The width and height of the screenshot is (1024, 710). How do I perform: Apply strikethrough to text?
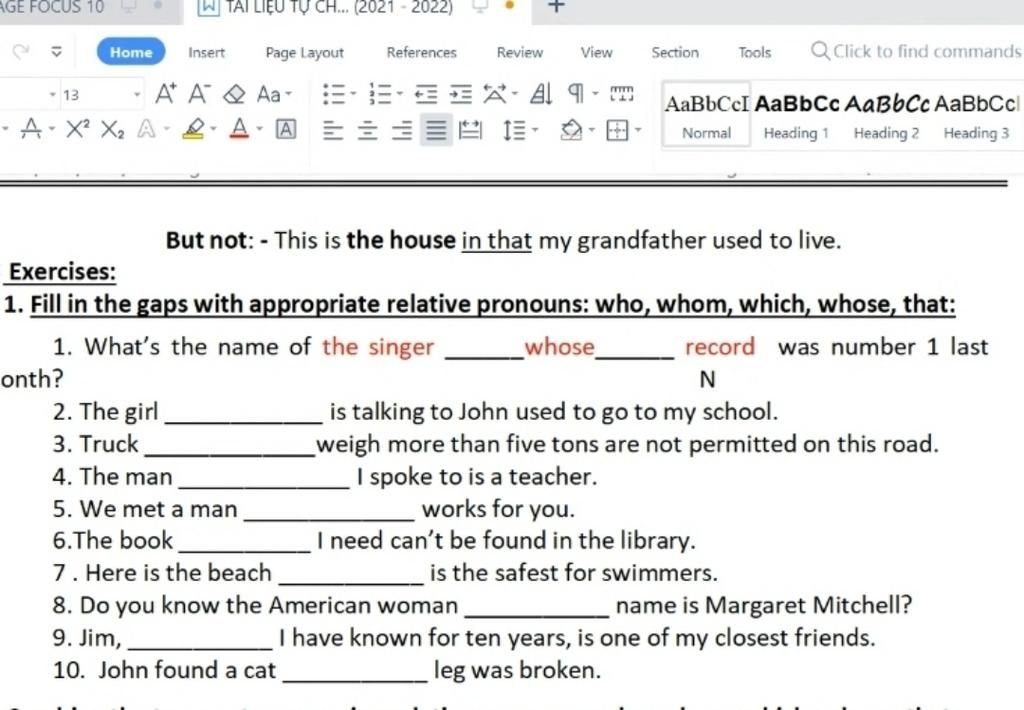(x=31, y=129)
